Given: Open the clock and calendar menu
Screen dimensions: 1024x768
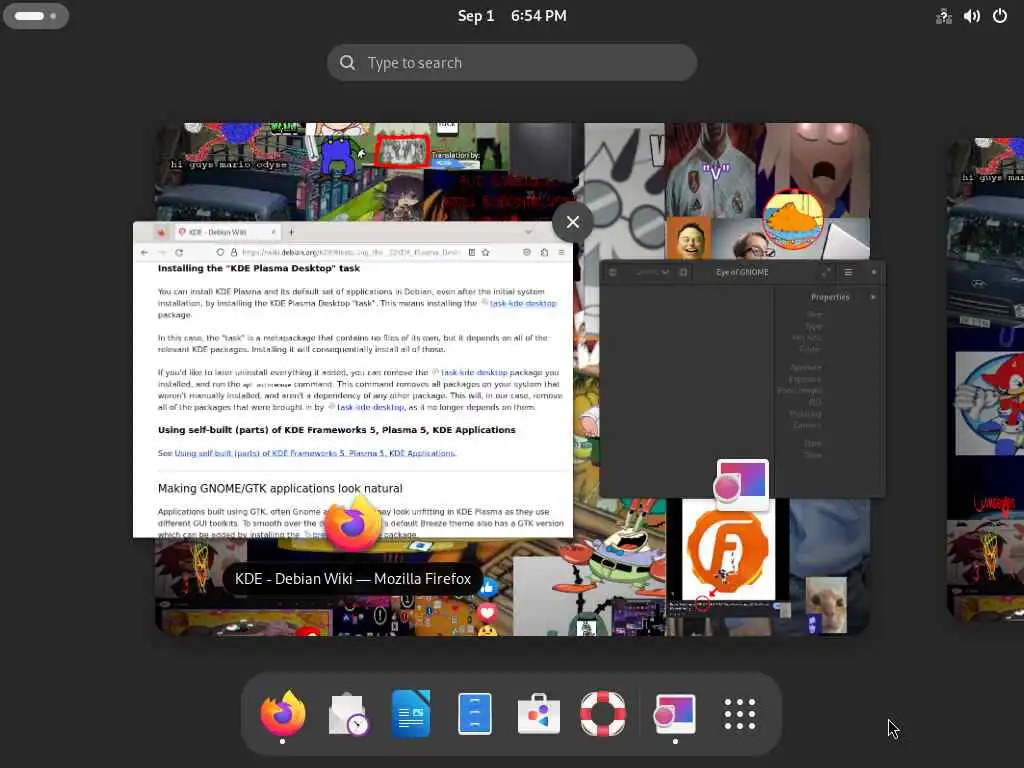Looking at the screenshot, I should [512, 16].
